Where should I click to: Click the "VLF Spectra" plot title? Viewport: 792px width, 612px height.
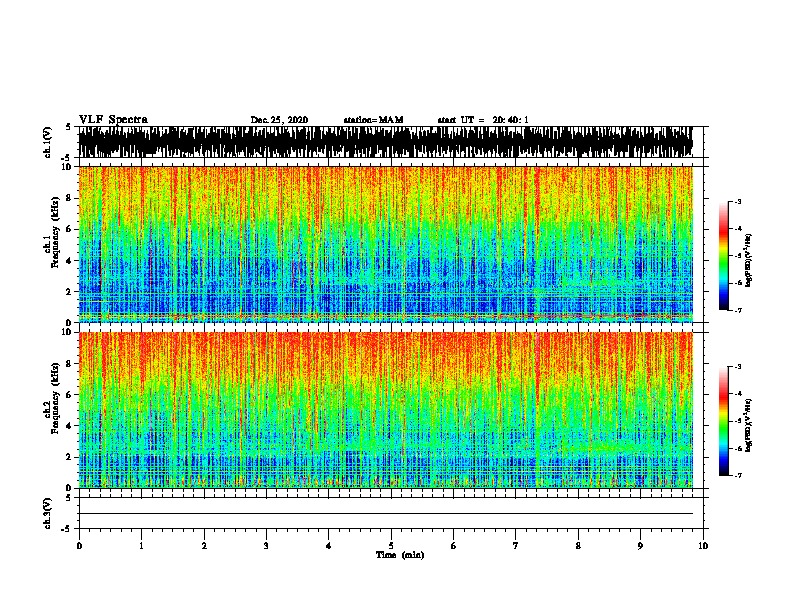(113, 120)
